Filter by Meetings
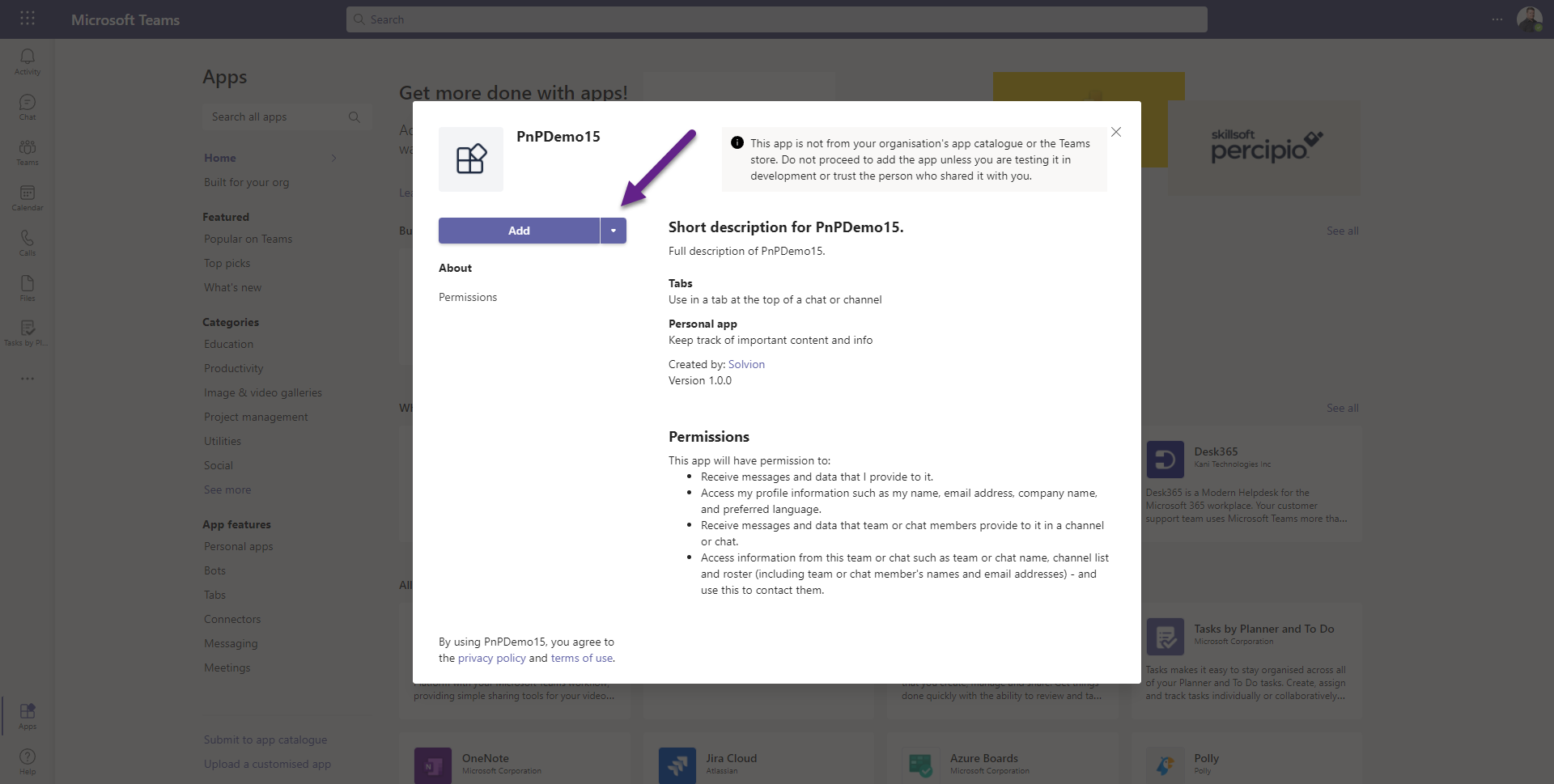Image resolution: width=1554 pixels, height=784 pixels. coord(227,667)
